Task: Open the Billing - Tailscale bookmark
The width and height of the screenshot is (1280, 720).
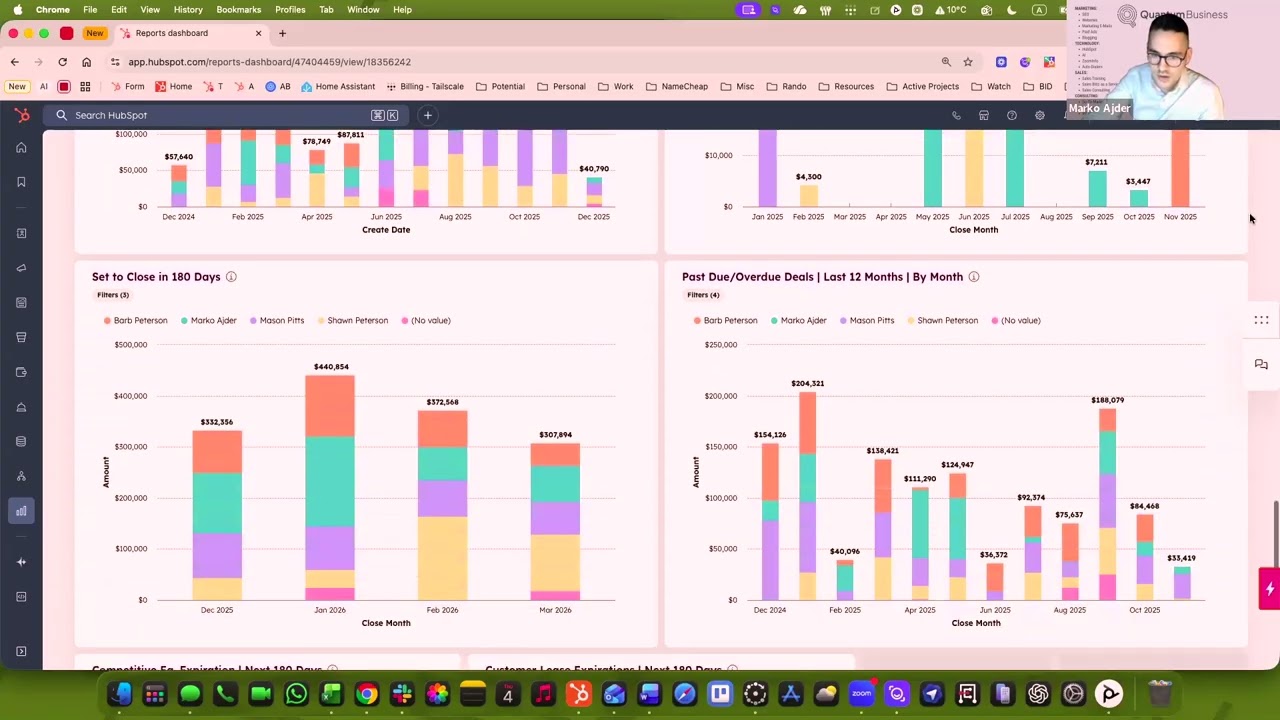Action: [425, 87]
